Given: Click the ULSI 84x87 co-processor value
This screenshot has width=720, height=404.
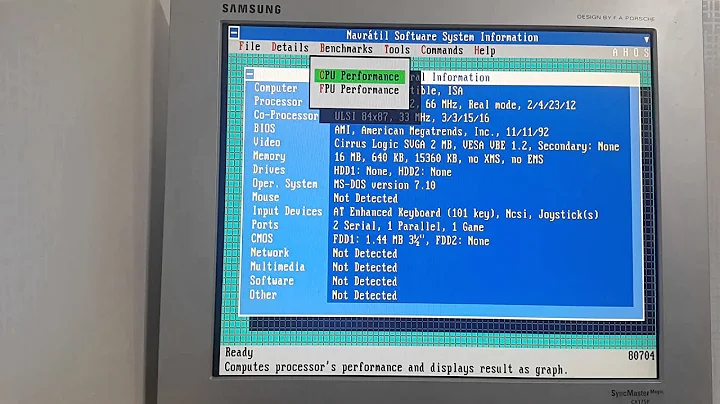Looking at the screenshot, I should 411,118.
